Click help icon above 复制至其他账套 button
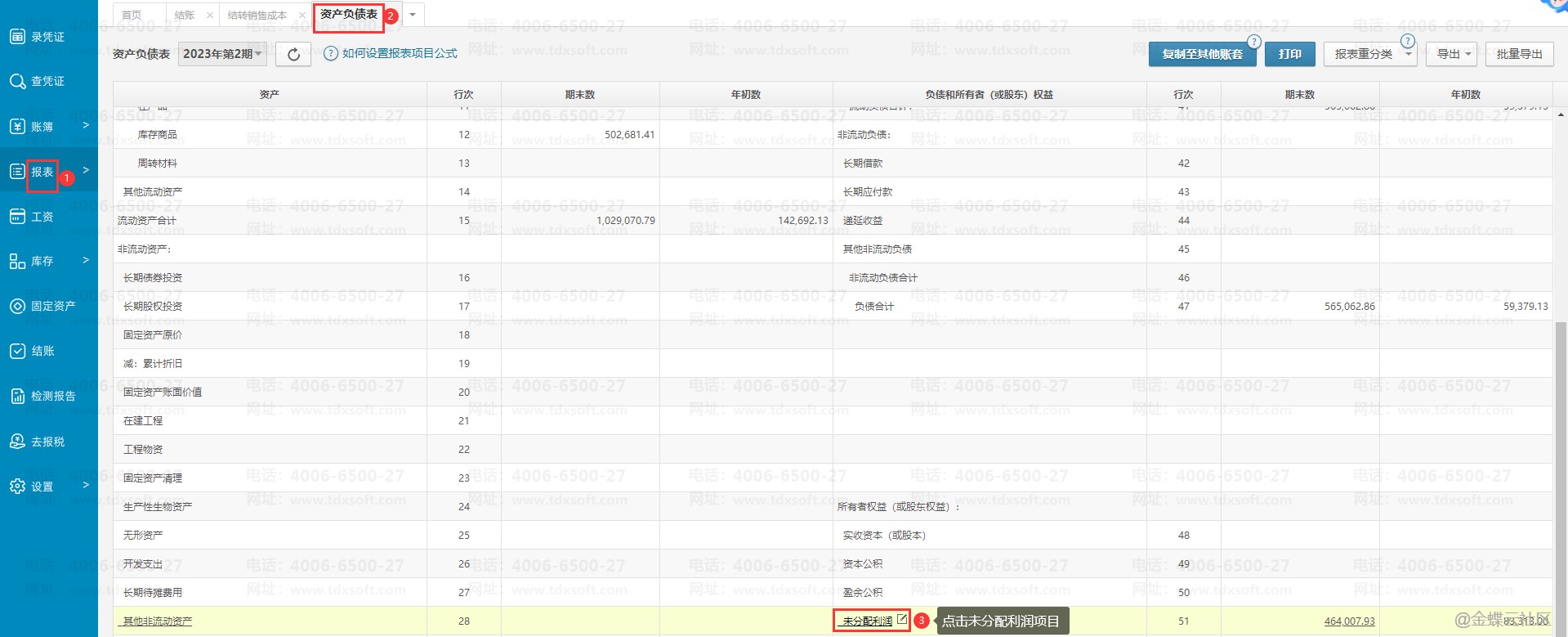 coord(1253,42)
